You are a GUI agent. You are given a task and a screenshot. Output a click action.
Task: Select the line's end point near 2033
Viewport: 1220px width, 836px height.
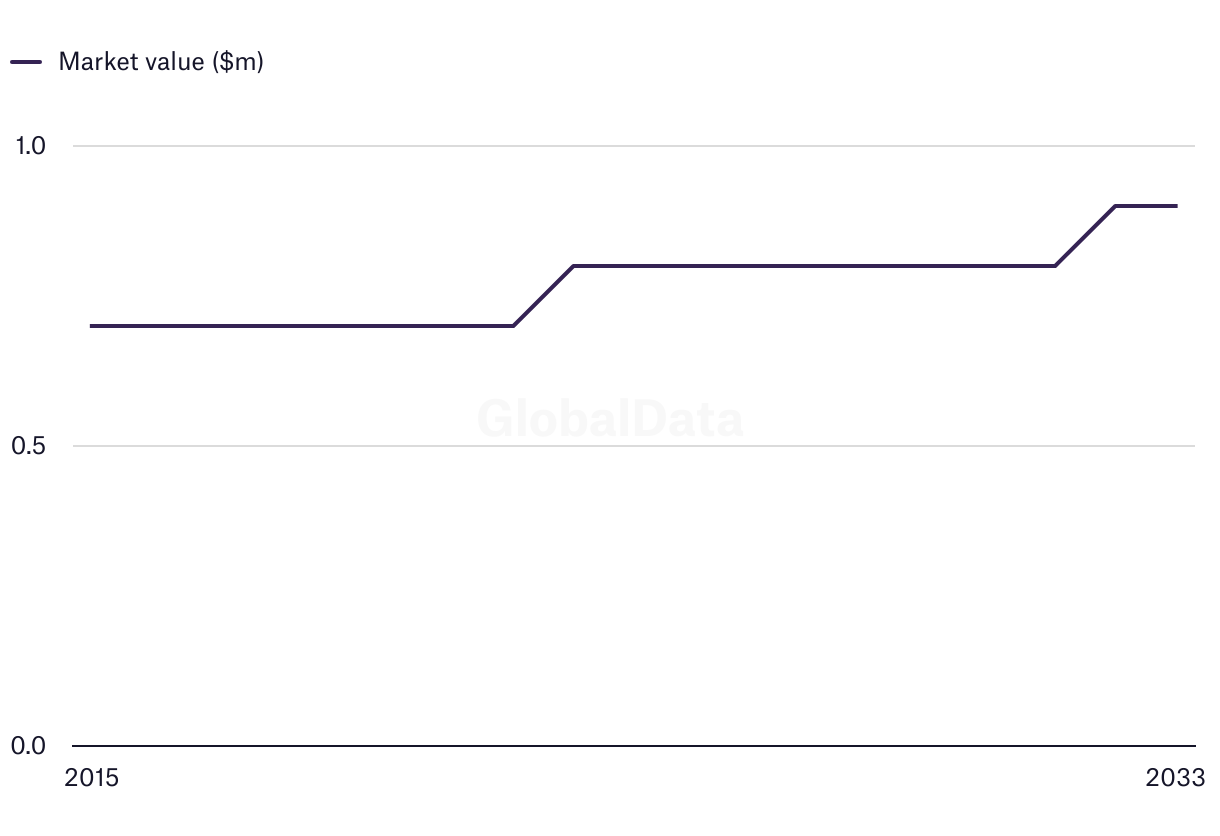(x=1176, y=206)
